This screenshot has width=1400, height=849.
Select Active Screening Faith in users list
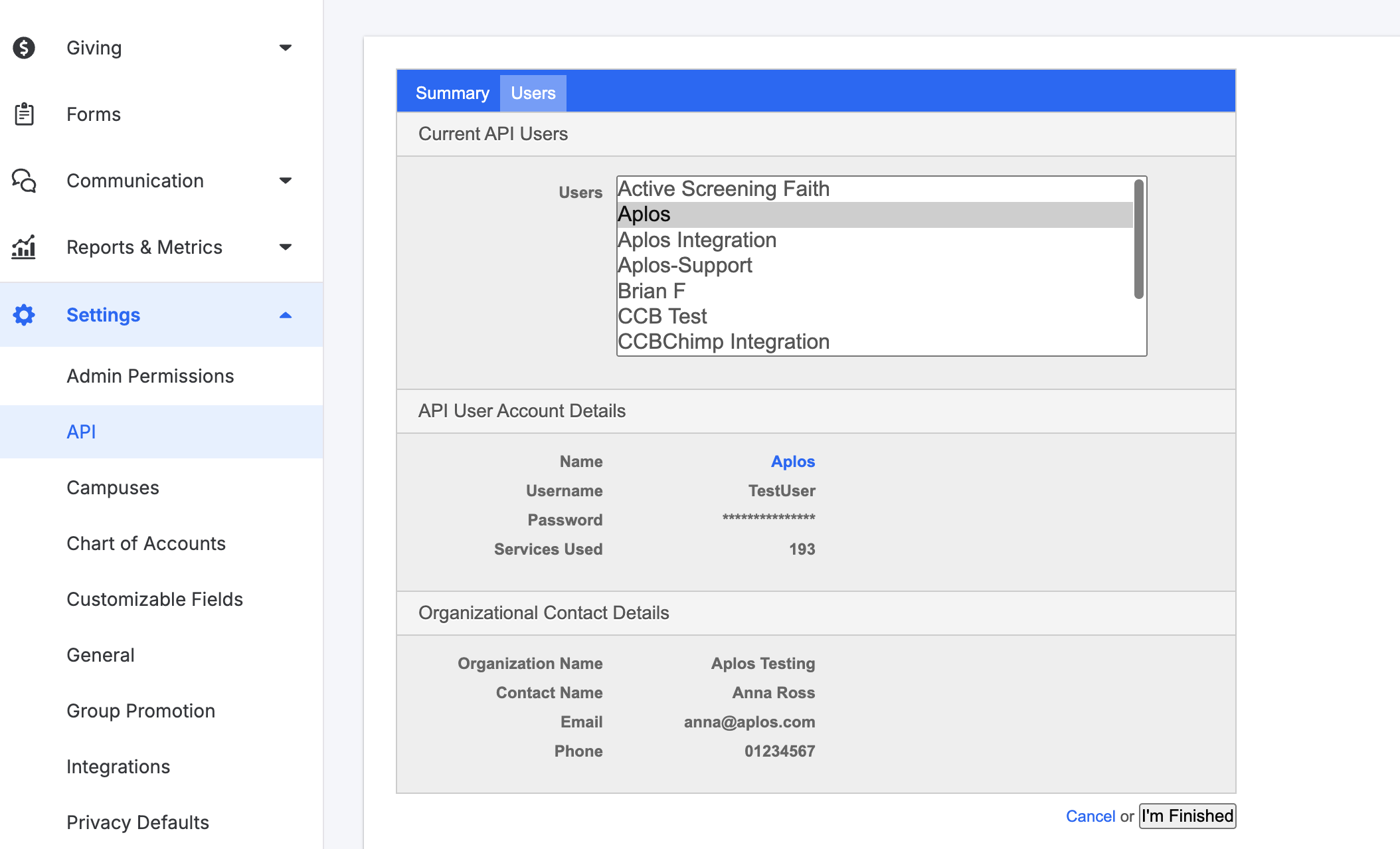click(x=875, y=189)
